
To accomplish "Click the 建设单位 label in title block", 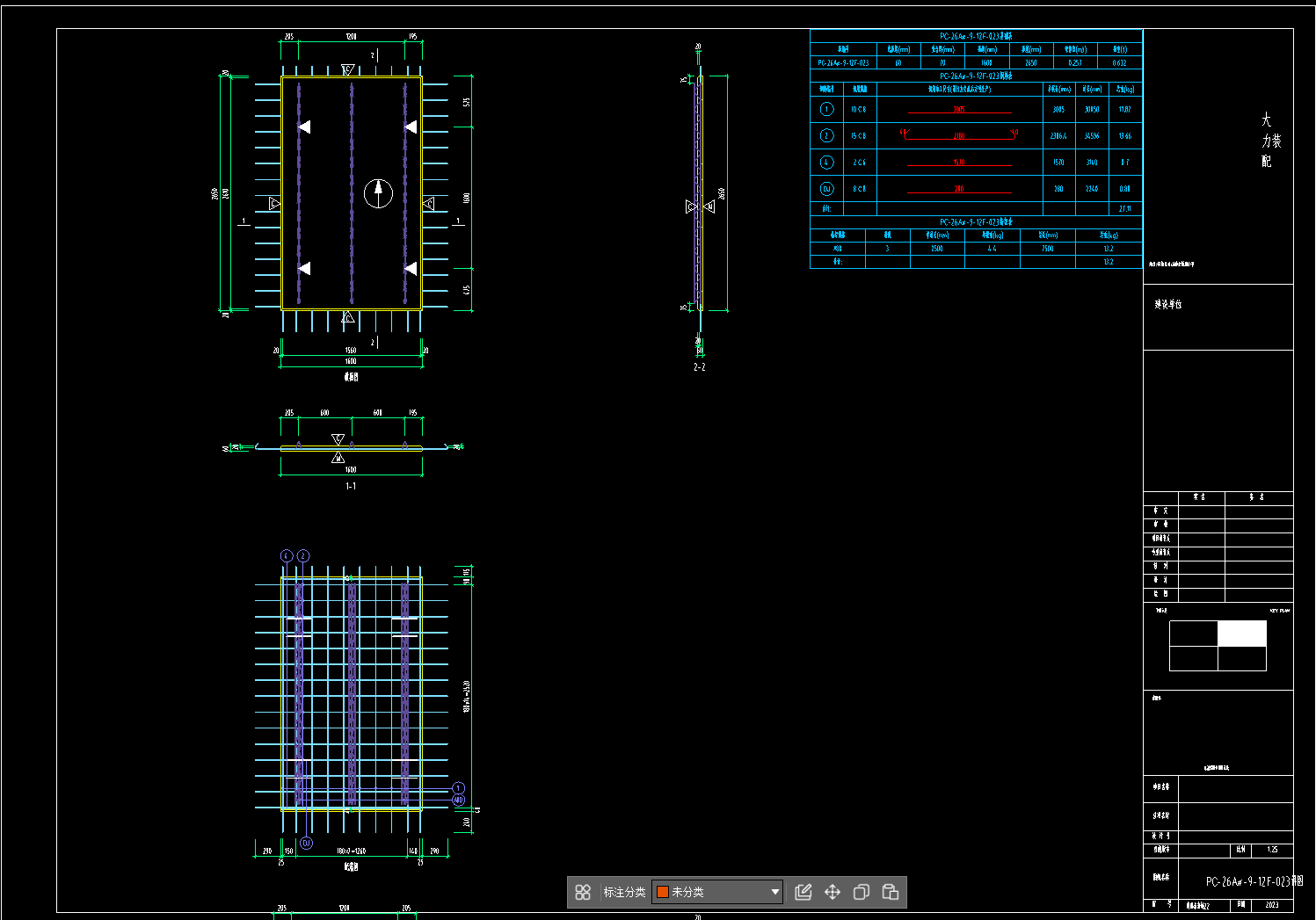I will (x=1168, y=304).
